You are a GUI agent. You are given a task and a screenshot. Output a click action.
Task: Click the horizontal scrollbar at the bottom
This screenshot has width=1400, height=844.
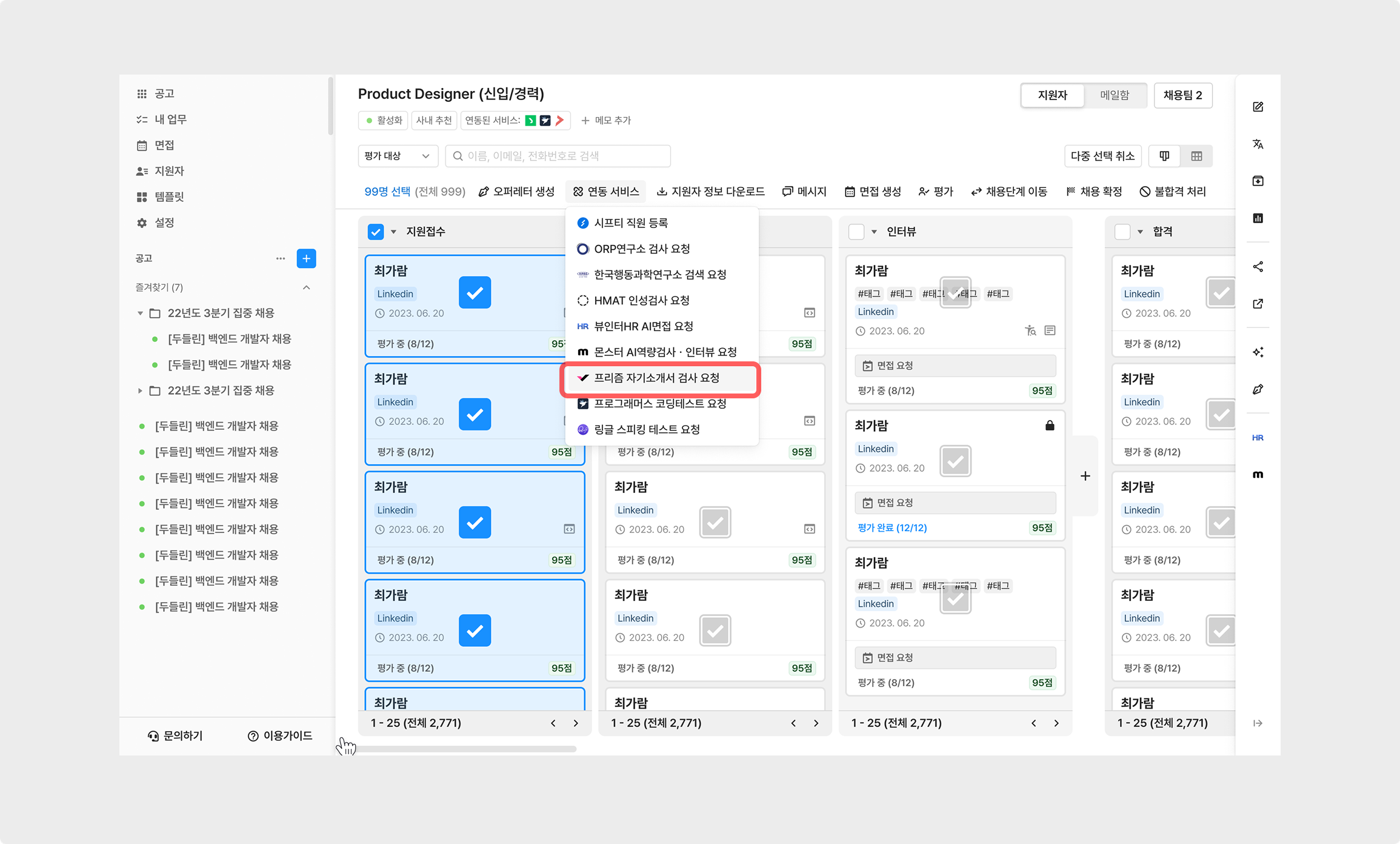(467, 749)
